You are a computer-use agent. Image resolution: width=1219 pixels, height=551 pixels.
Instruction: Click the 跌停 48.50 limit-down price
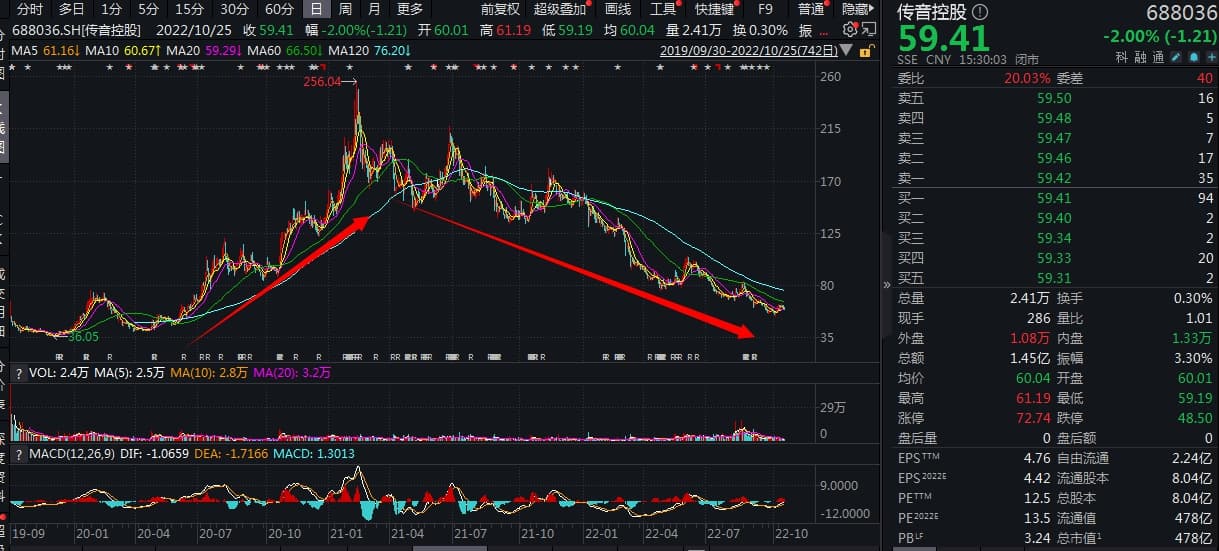[1195, 418]
